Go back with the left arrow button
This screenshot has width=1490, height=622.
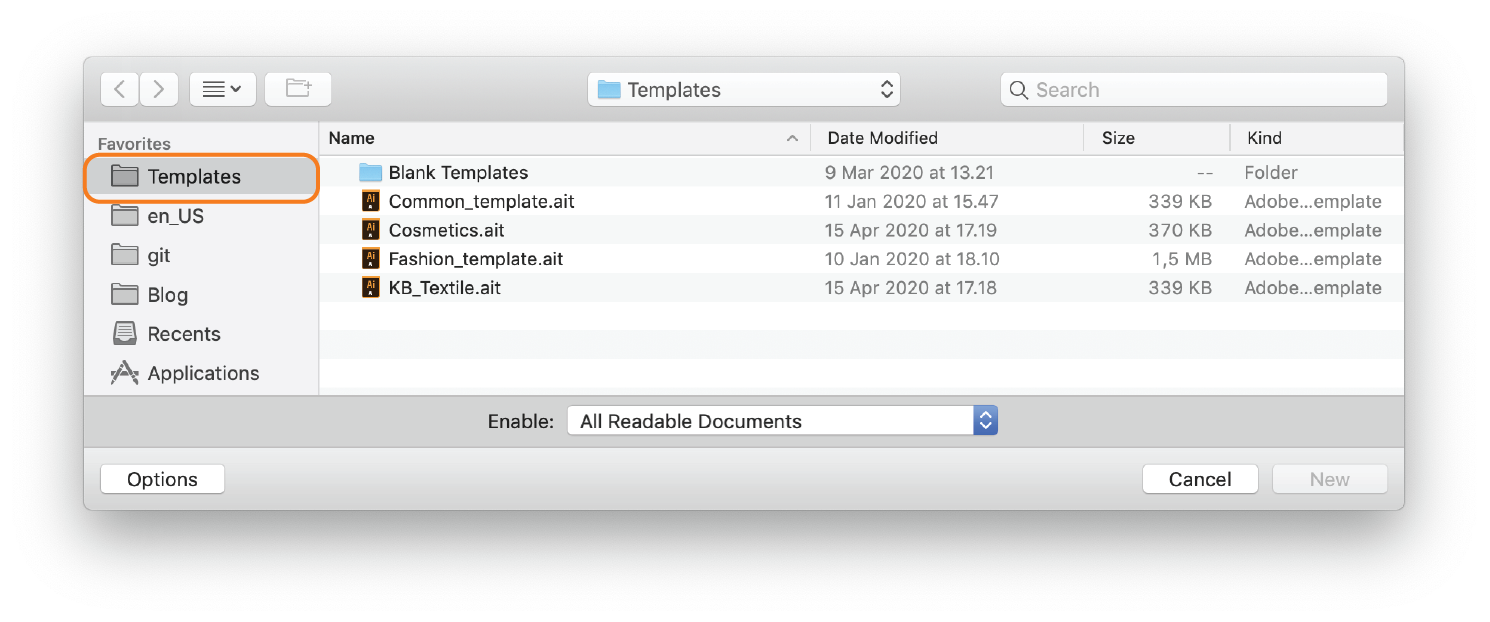pos(120,89)
